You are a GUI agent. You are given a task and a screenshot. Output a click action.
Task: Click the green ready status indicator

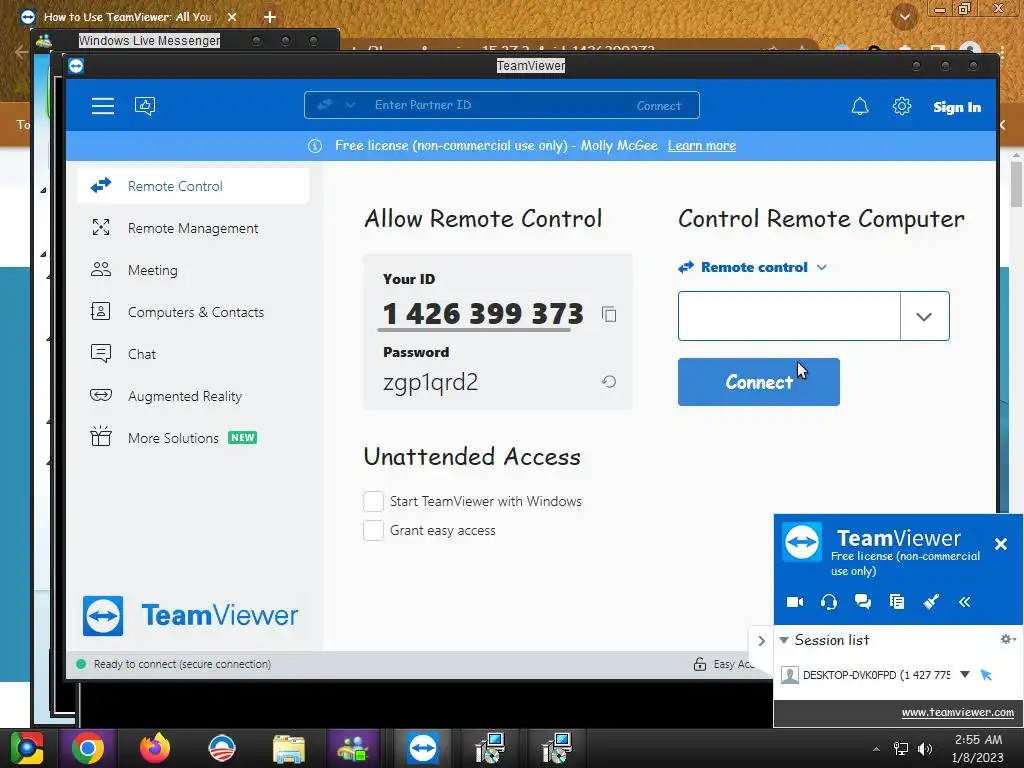point(81,664)
